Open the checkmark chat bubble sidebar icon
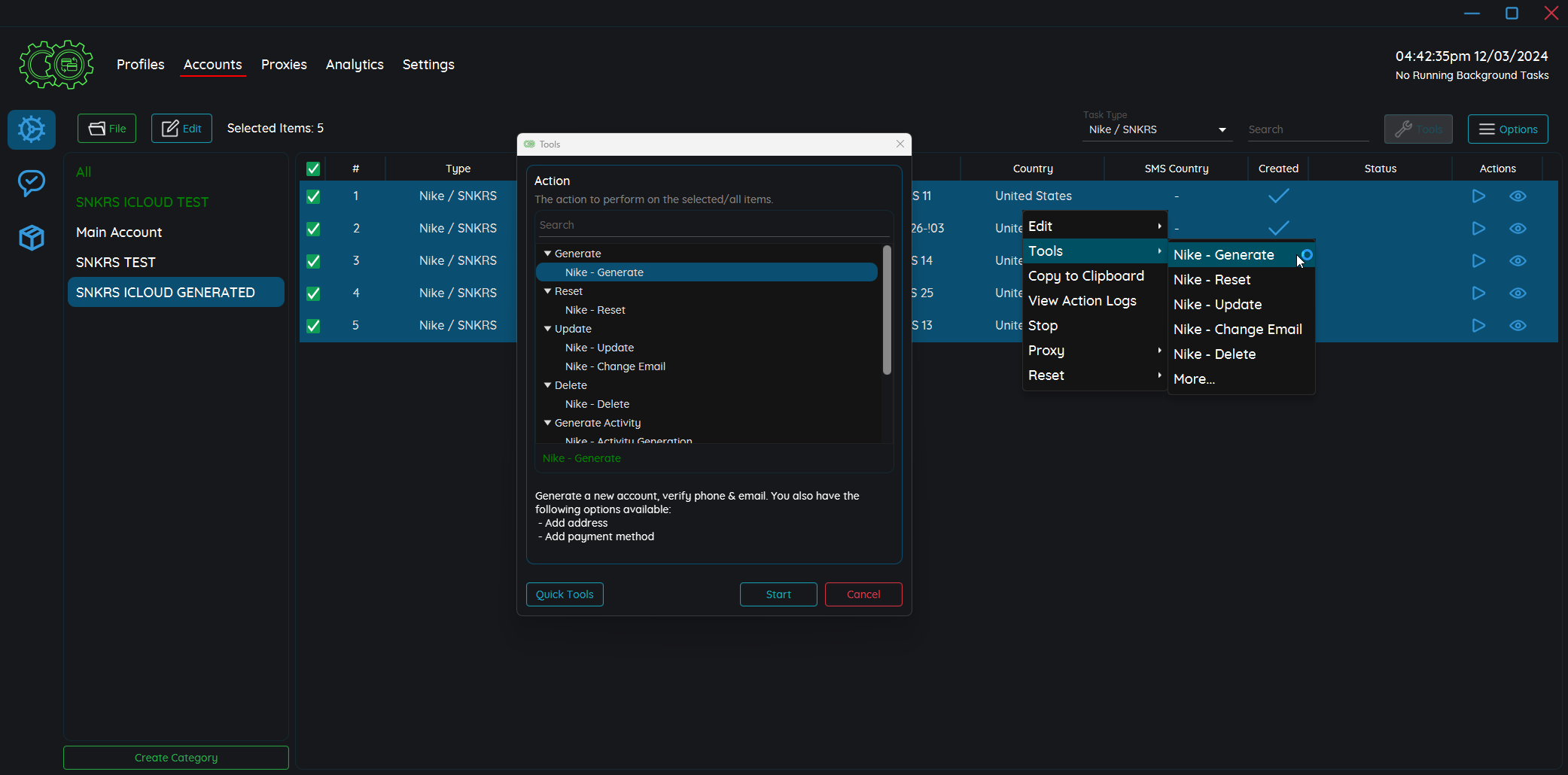Viewport: 1568px width, 775px height. pyautogui.click(x=32, y=183)
